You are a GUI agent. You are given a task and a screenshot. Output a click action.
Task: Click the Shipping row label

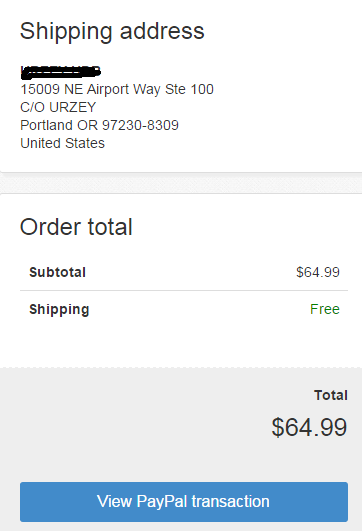coord(59,310)
